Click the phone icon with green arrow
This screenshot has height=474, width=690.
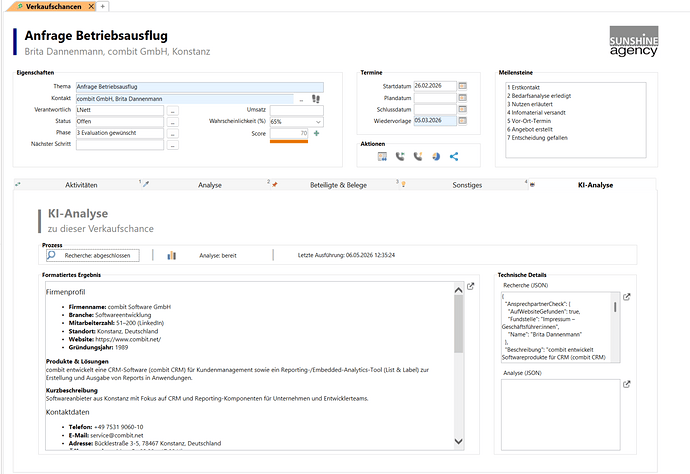400,156
